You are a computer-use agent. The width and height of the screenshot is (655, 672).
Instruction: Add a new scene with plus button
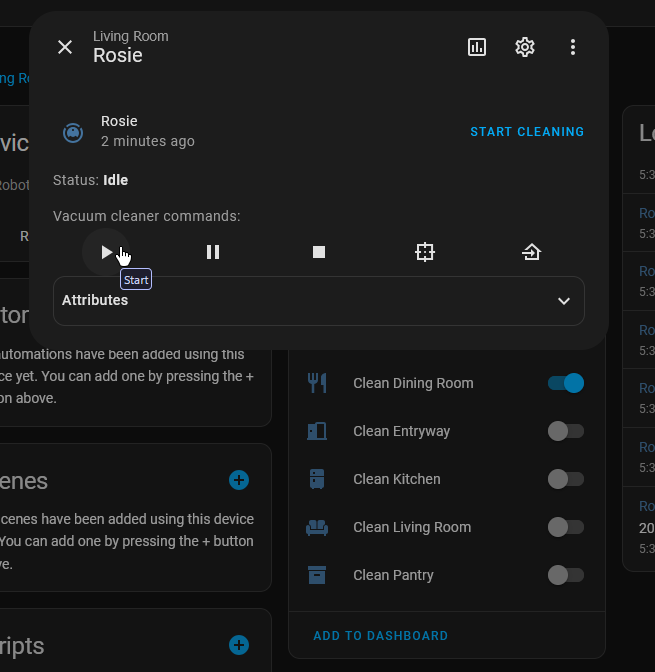tap(239, 481)
